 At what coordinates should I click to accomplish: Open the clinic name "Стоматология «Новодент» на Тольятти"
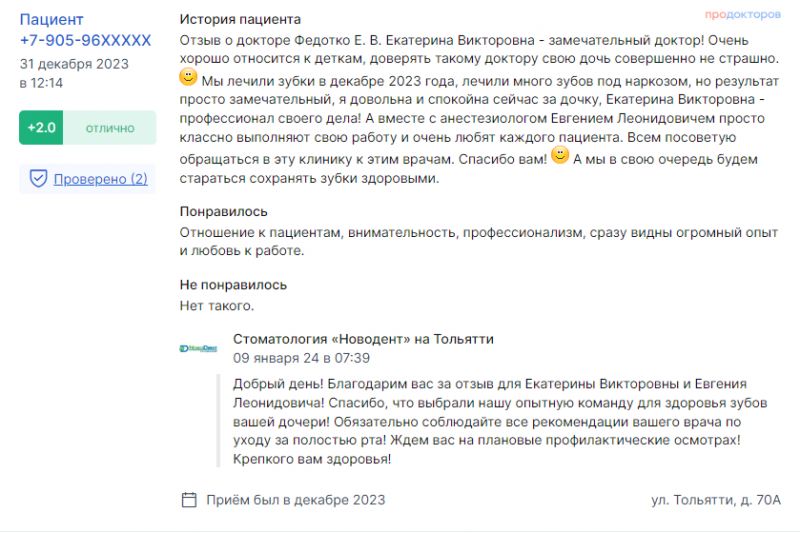click(363, 339)
